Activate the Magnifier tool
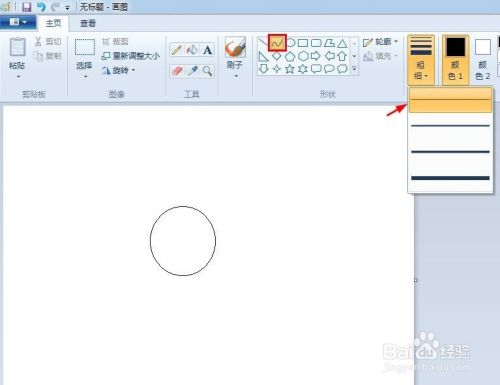 point(207,71)
